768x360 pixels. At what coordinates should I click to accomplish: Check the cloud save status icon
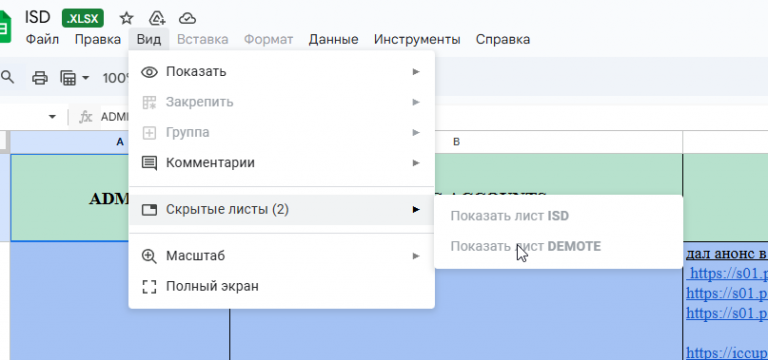click(187, 19)
